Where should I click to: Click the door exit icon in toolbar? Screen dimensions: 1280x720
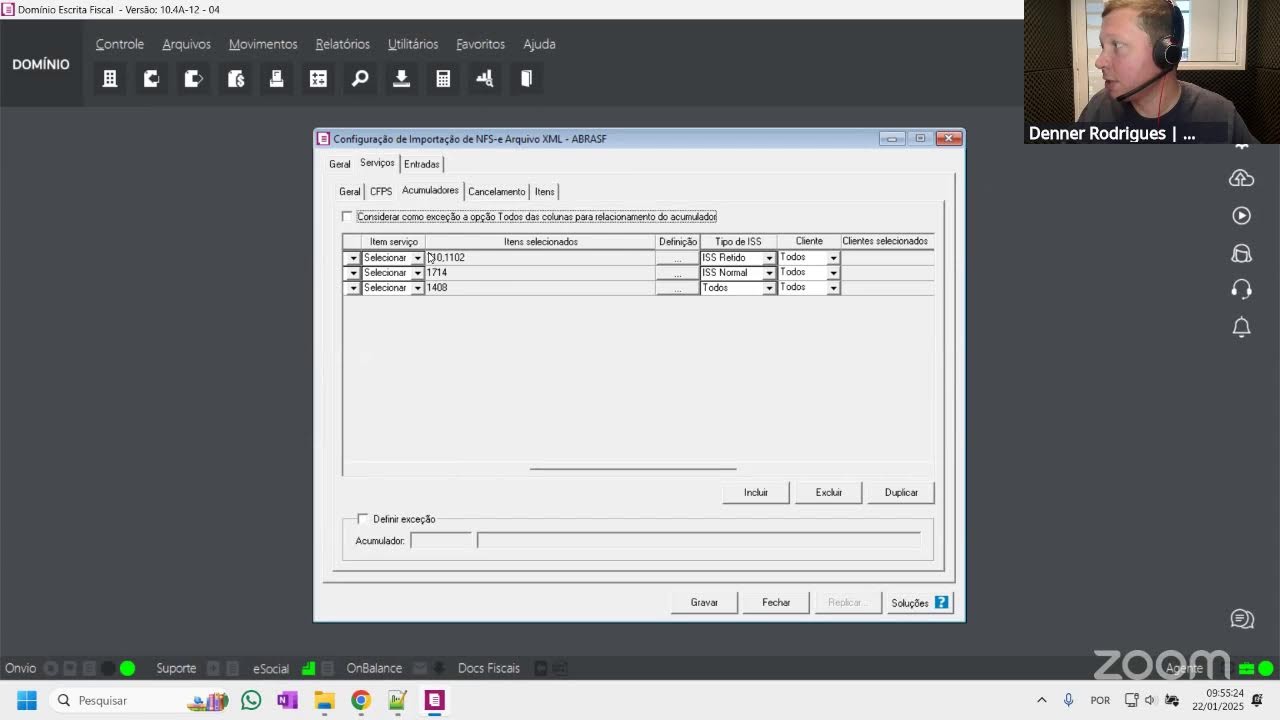[x=527, y=79]
